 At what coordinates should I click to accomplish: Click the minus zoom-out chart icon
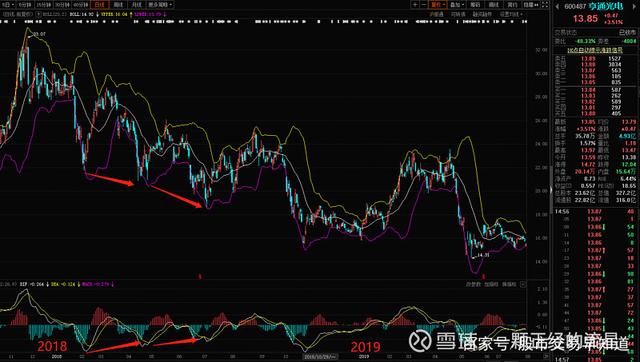[424, 5]
